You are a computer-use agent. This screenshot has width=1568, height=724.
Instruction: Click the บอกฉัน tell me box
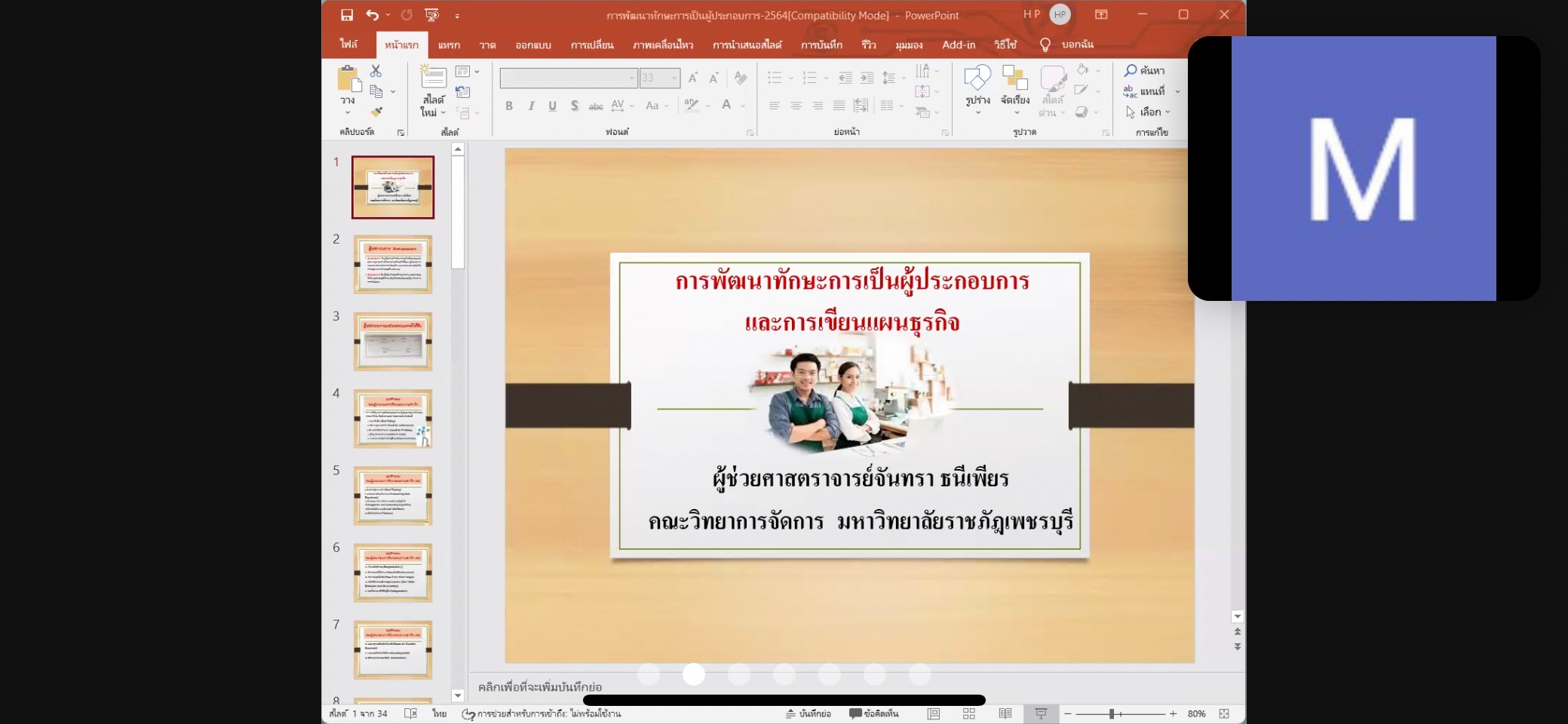pyautogui.click(x=1067, y=44)
